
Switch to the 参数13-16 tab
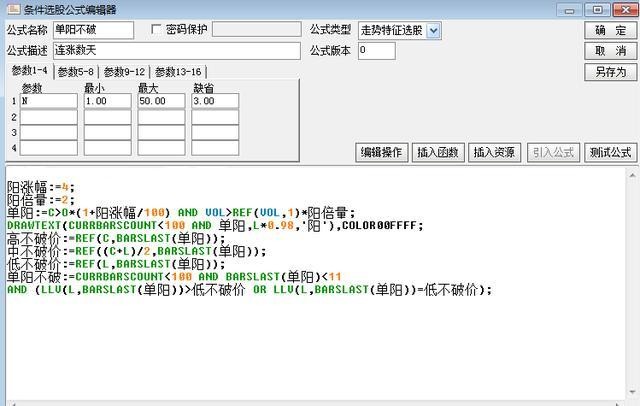[x=178, y=72]
